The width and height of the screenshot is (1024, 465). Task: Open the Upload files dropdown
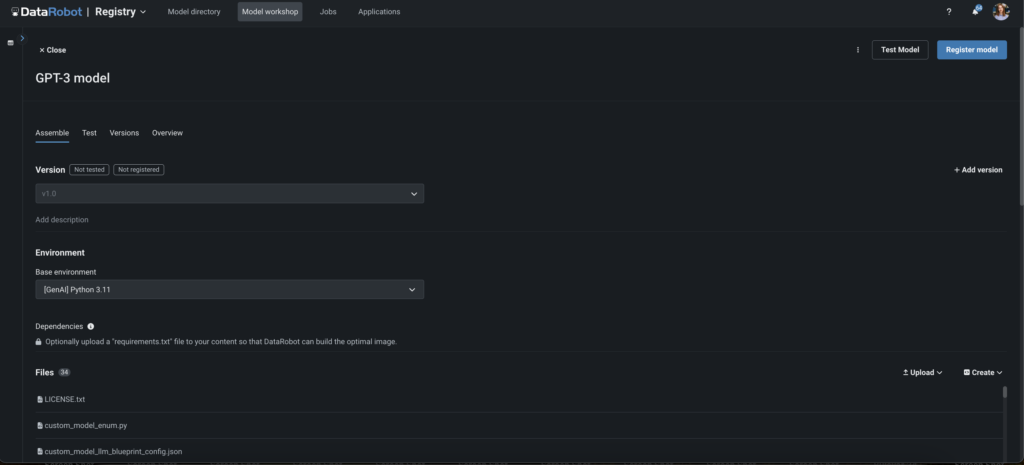[923, 372]
